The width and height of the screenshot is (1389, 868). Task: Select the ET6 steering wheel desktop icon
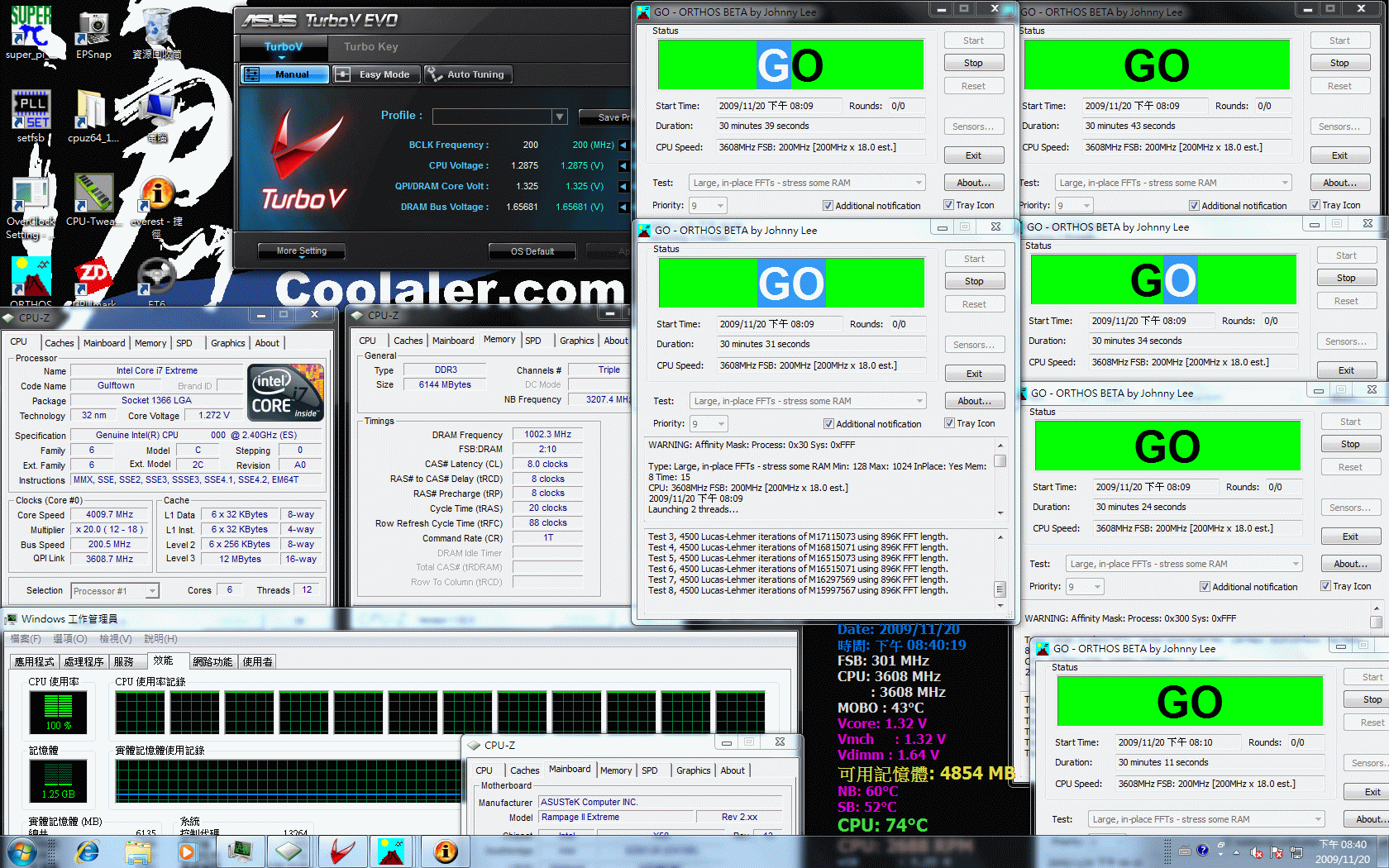(x=157, y=283)
